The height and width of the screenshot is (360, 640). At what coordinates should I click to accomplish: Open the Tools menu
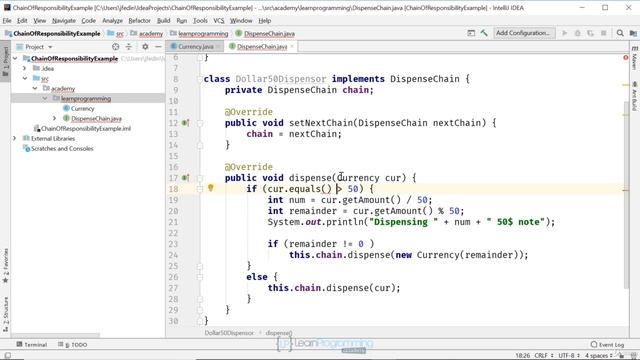pyautogui.click(x=200, y=20)
